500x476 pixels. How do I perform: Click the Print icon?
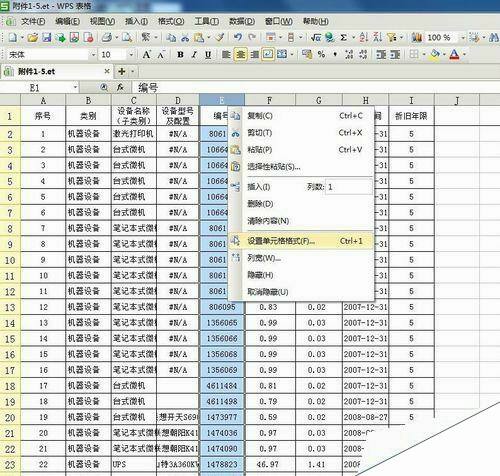click(107, 38)
